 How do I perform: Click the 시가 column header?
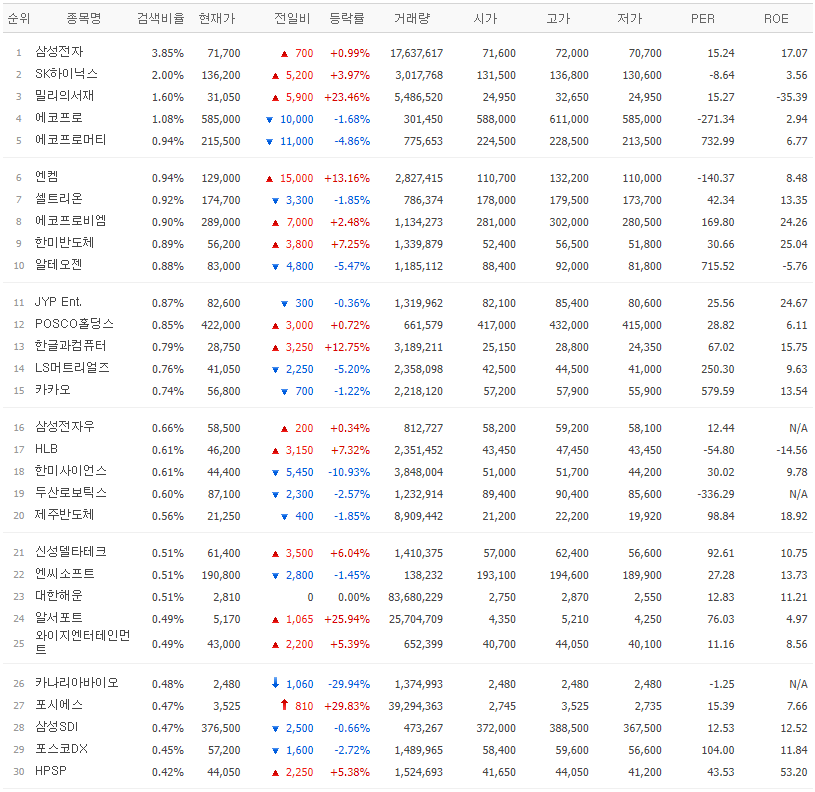coord(485,19)
